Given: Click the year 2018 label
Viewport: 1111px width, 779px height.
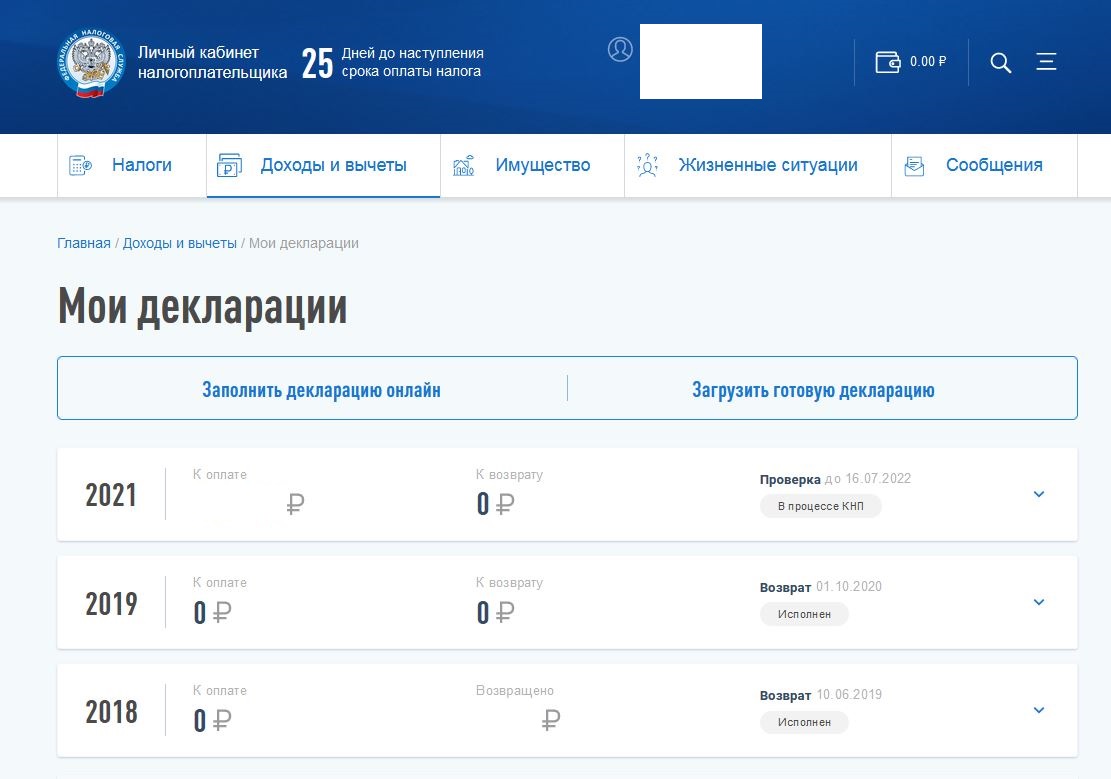Looking at the screenshot, I should tap(111, 712).
